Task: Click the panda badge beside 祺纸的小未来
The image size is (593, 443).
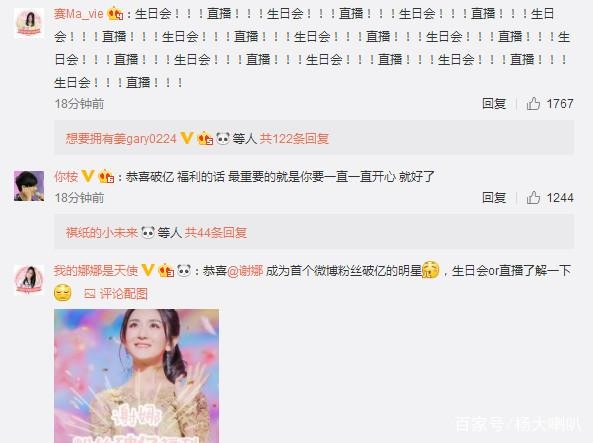Action: click(147, 232)
